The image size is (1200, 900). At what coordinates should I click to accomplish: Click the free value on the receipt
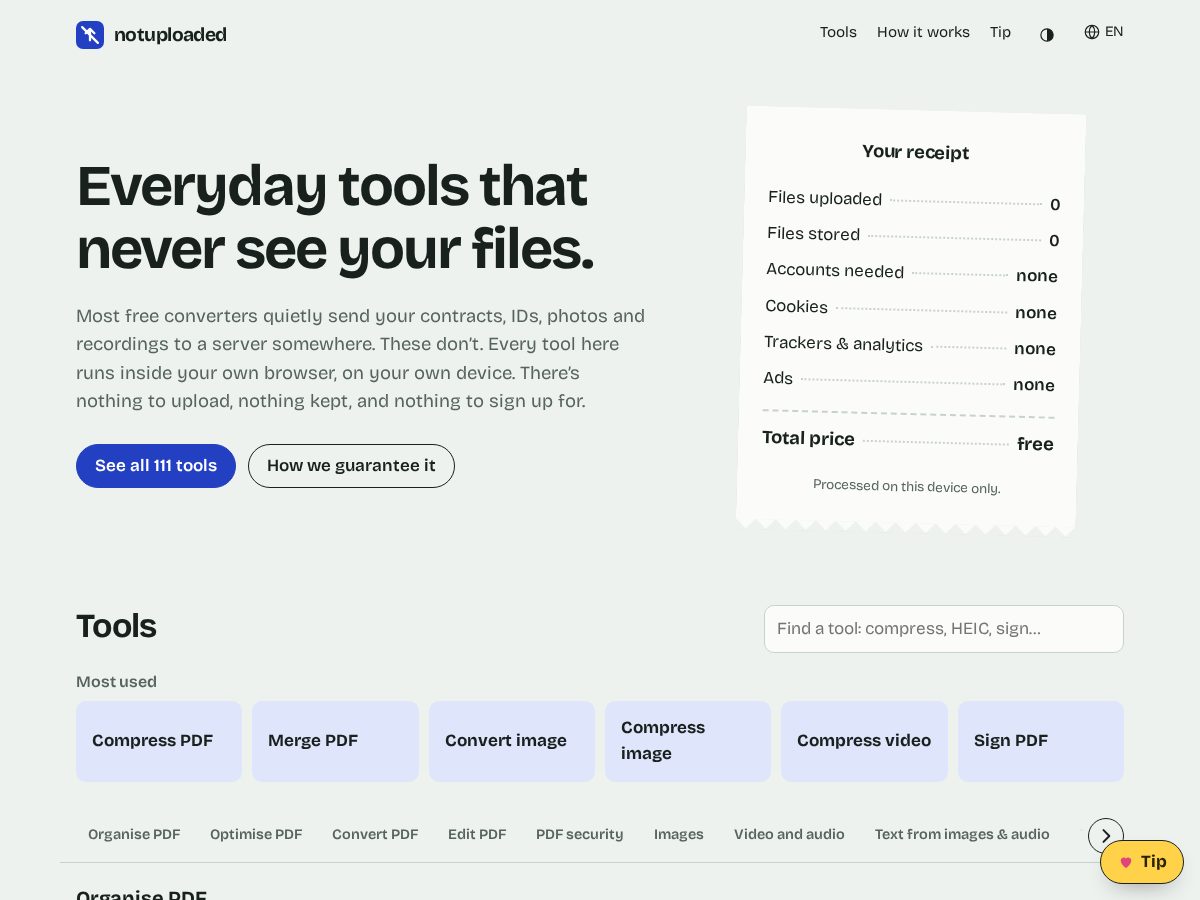point(1035,444)
